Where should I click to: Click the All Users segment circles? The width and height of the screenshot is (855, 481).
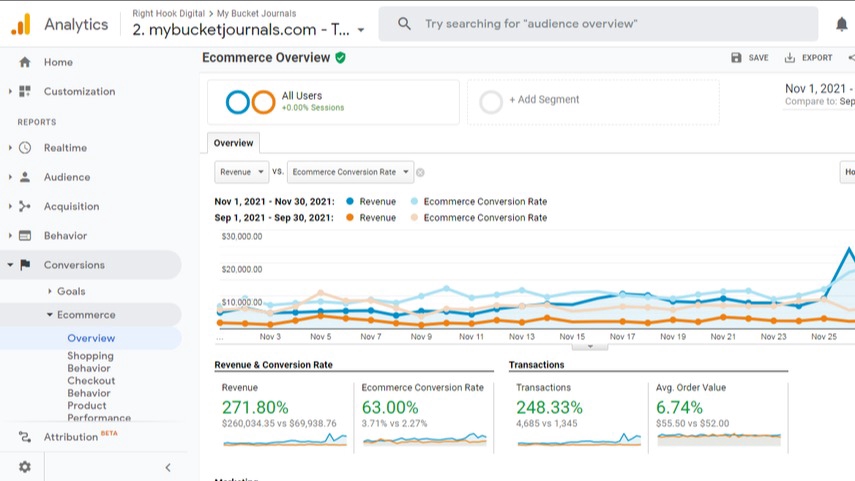(250, 102)
